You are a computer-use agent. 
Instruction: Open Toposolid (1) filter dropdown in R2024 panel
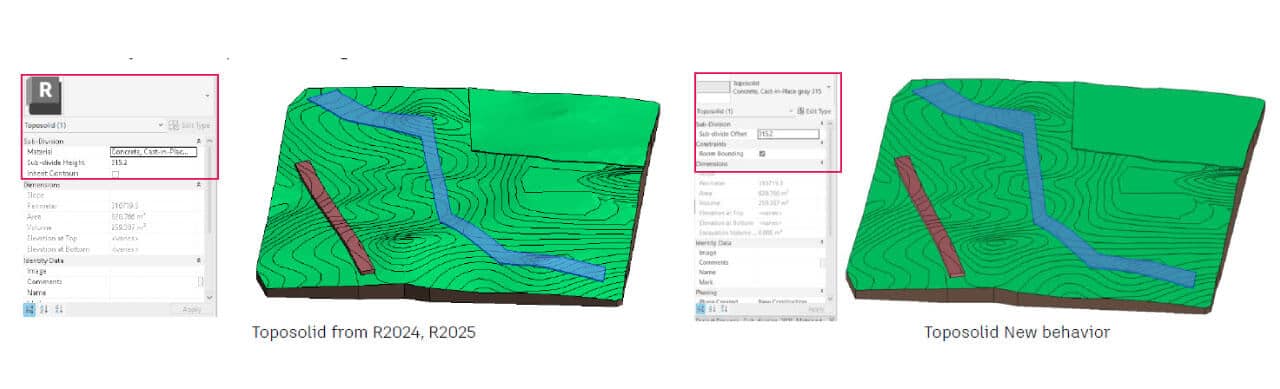pos(160,126)
